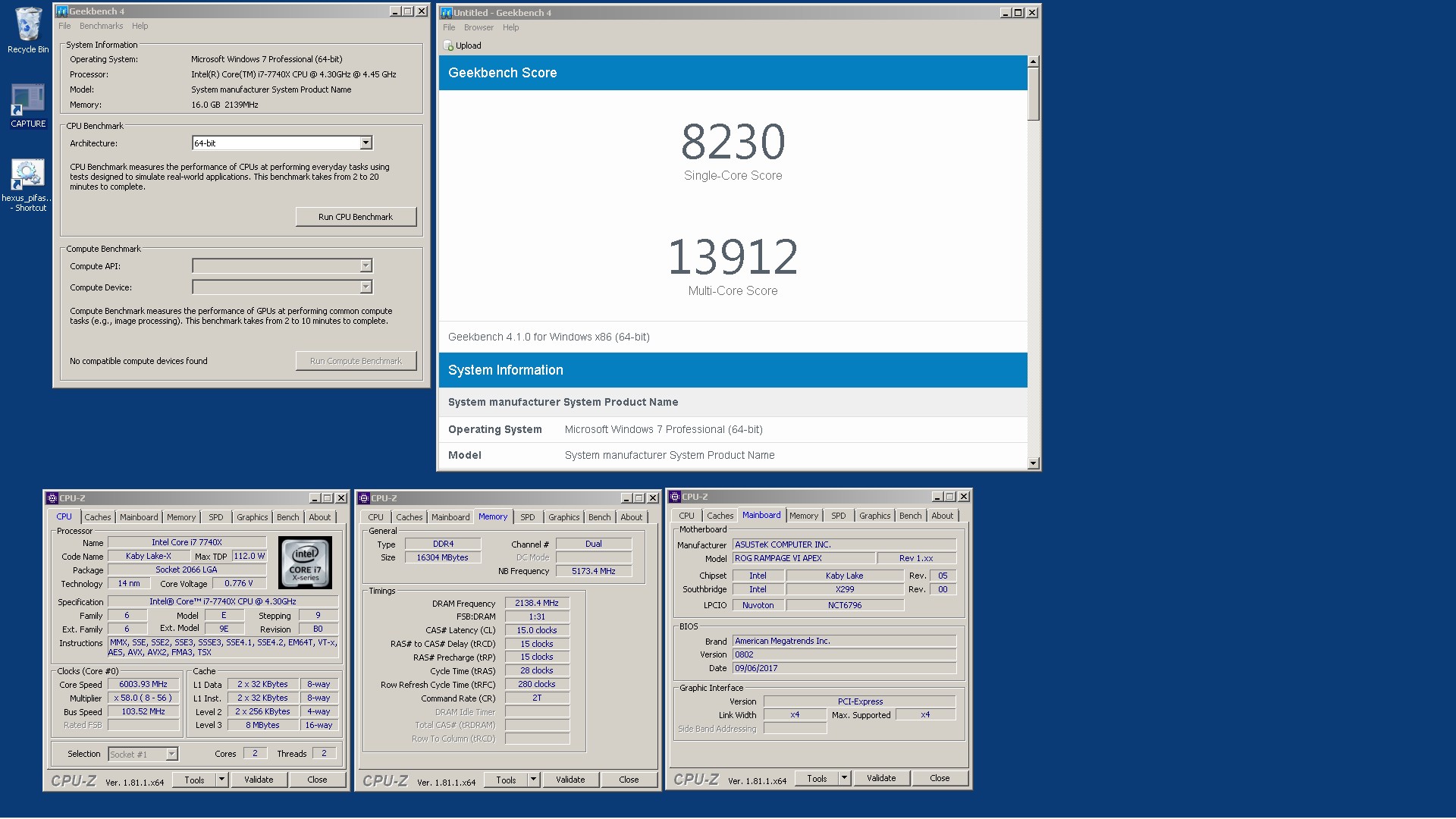Expand Tools arrow in the CPU-Z CPU window
Image resolution: width=1456 pixels, height=819 pixels.
(221, 780)
